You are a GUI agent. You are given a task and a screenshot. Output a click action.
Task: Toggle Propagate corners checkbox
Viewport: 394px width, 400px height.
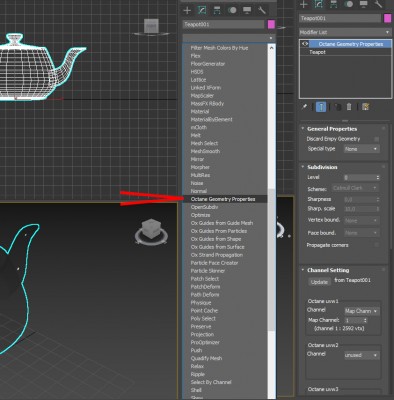pyautogui.click(x=377, y=245)
